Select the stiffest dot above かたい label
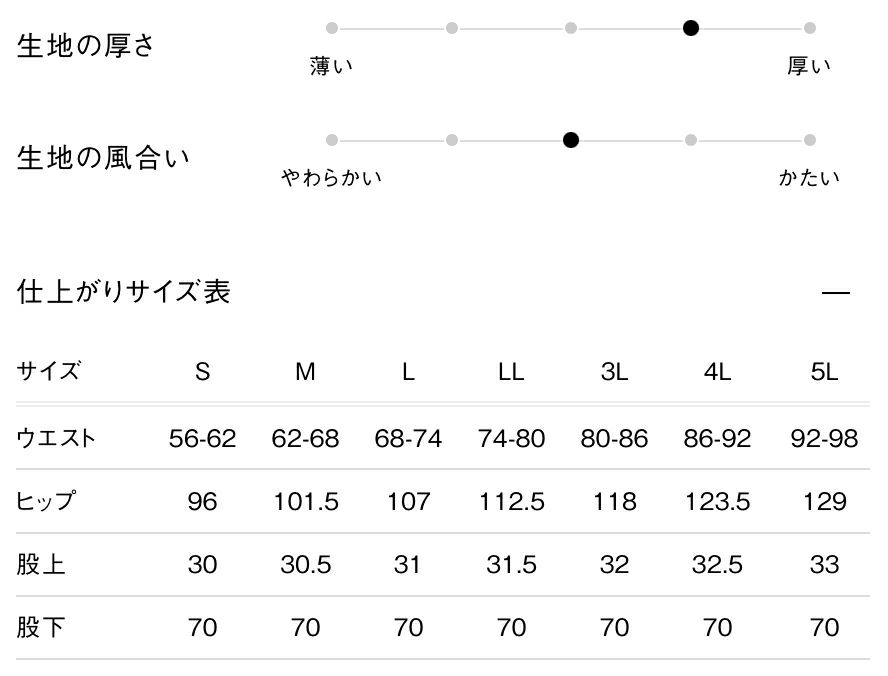The height and width of the screenshot is (676, 888). [809, 140]
